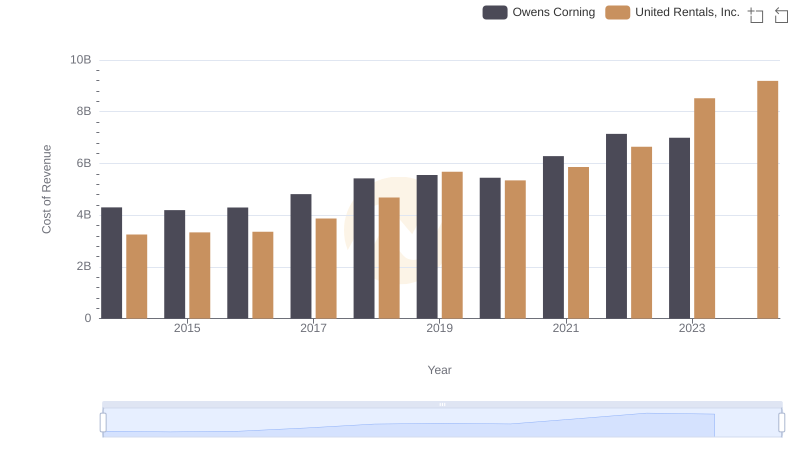Toggle Owens Corning series in legend

[x=539, y=12]
